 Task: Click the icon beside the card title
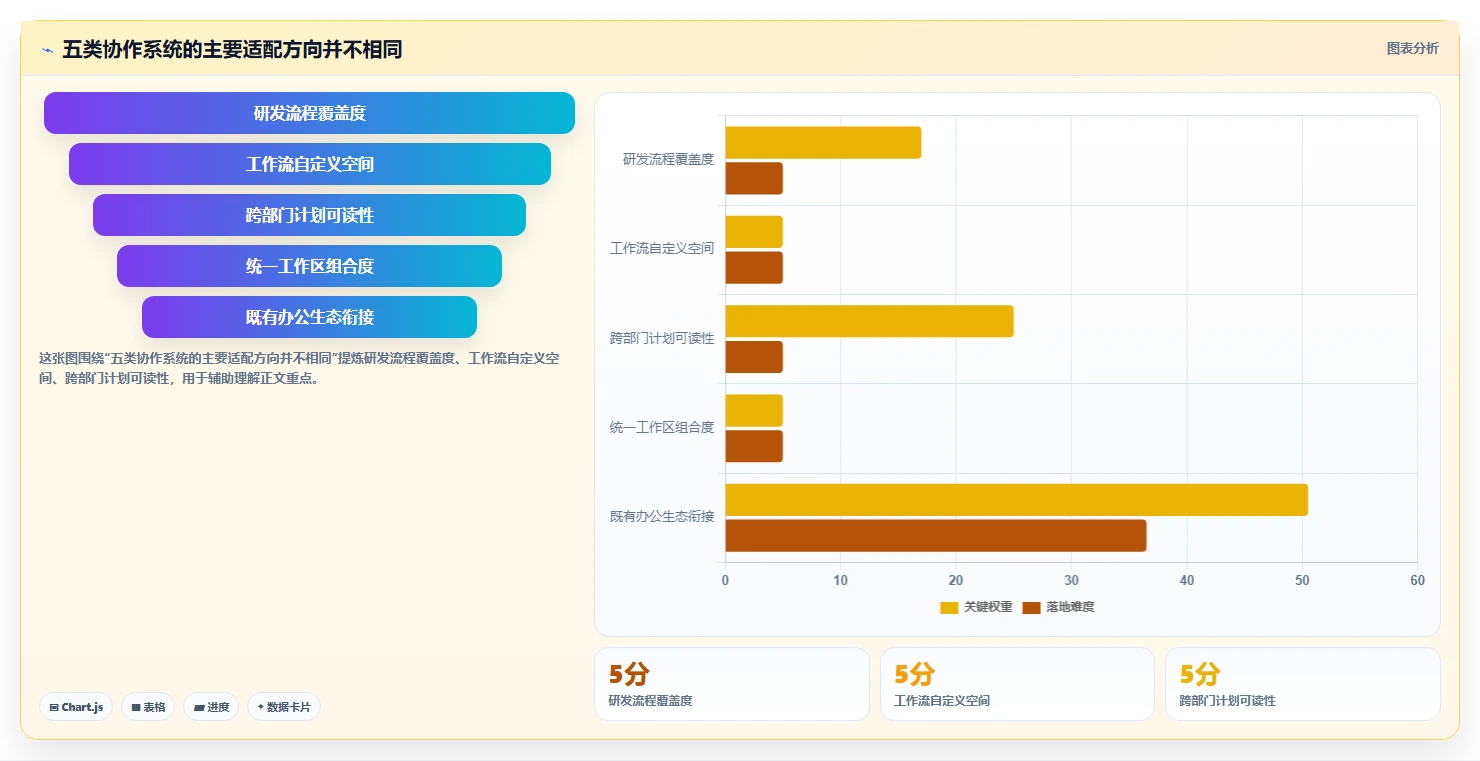click(x=47, y=50)
